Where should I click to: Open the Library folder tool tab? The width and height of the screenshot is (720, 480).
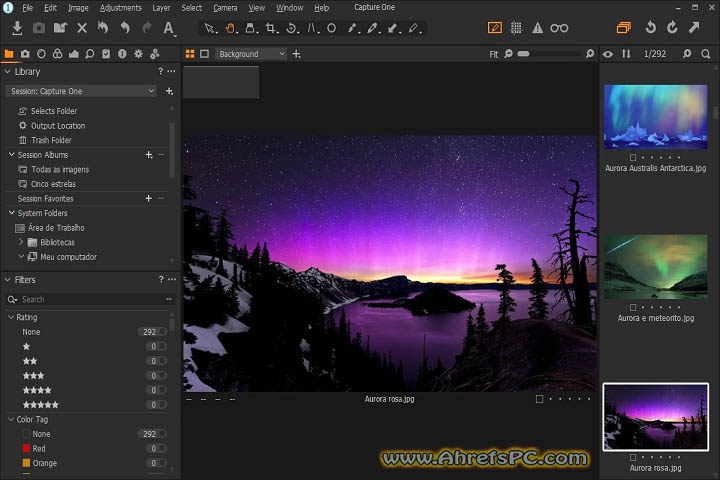[9, 54]
